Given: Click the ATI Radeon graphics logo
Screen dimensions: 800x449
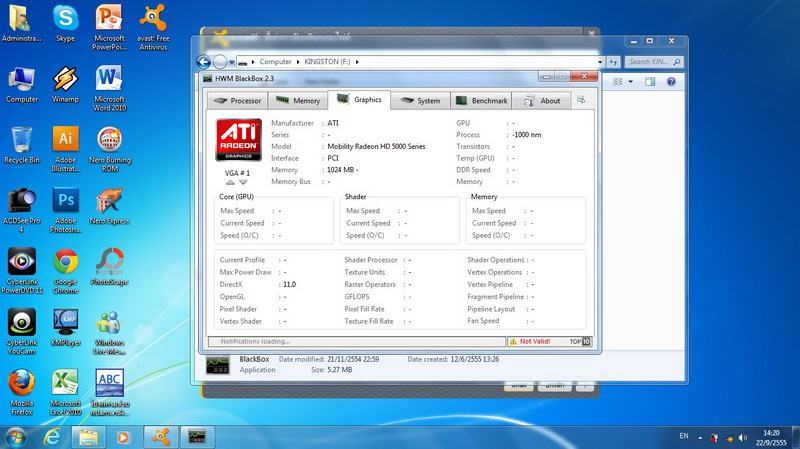Looking at the screenshot, I should pos(237,141).
